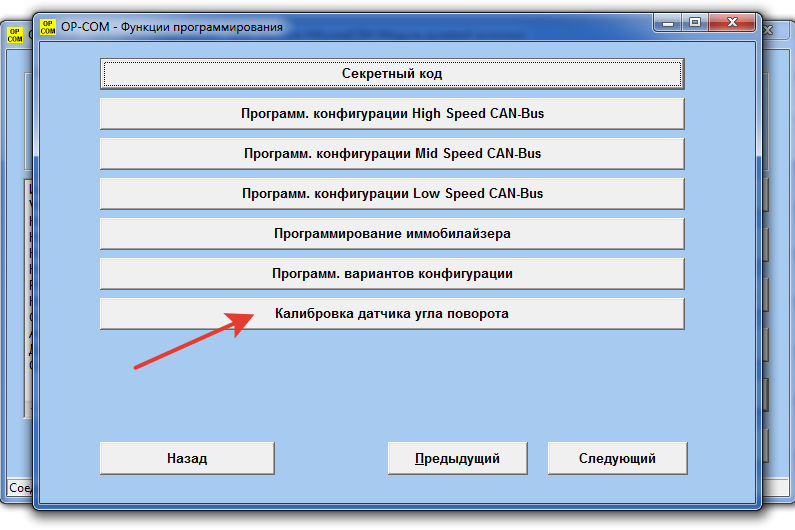Close the Функции программирования window
795x530 pixels.
(732, 22)
